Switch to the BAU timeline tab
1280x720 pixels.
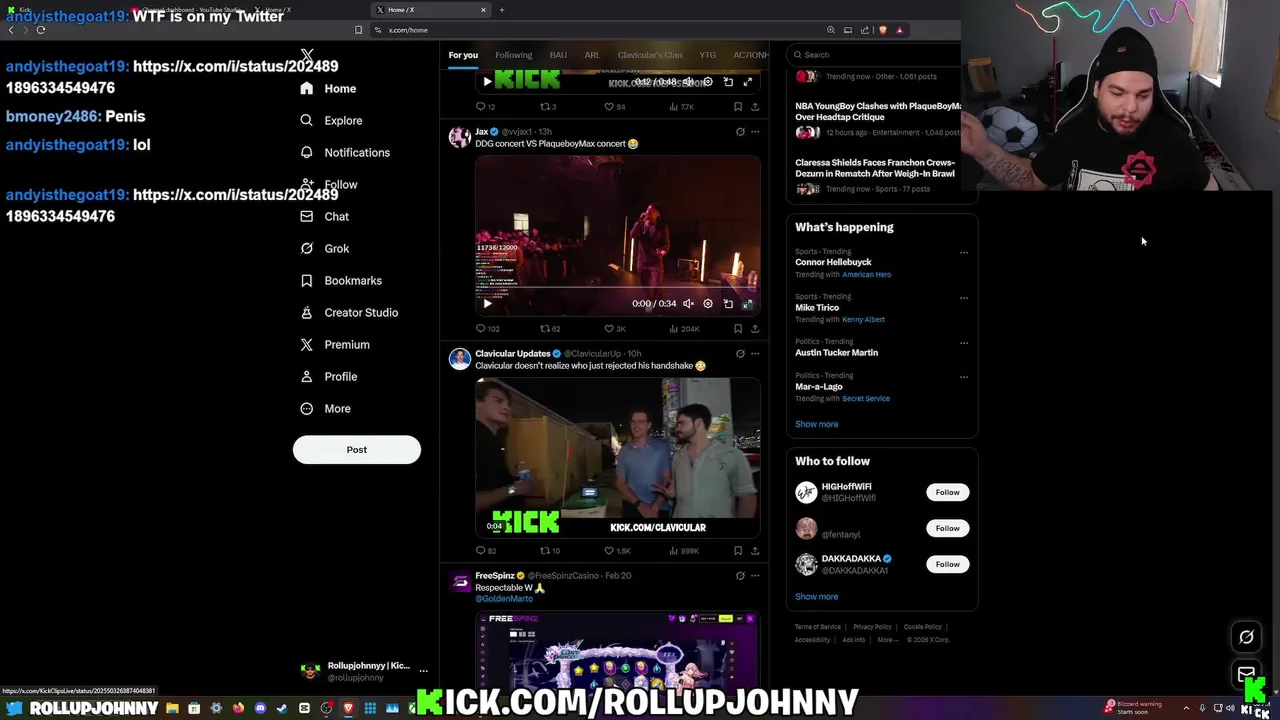click(x=558, y=55)
